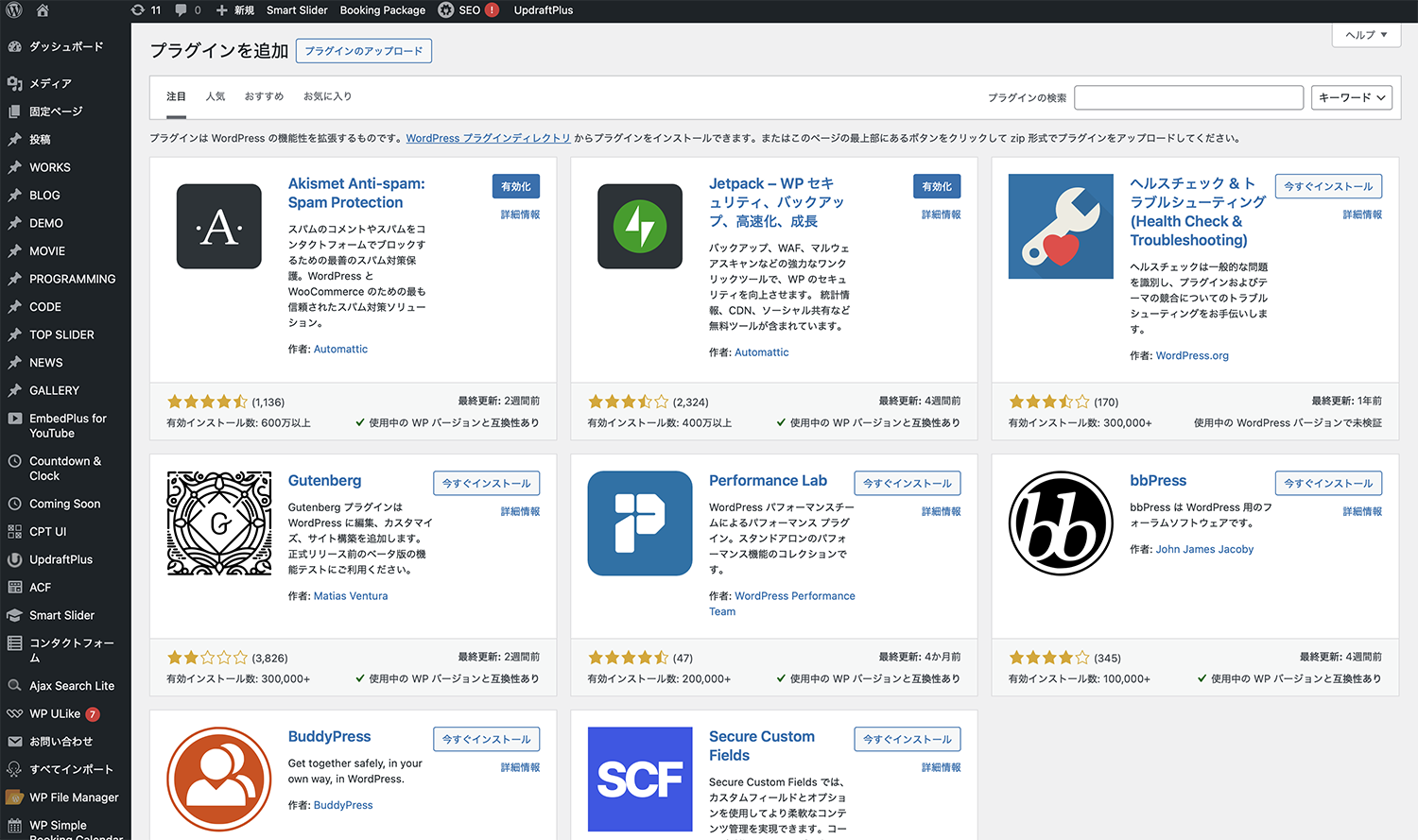Screen dimensions: 1418x840
Task: Click the plugin search input field
Action: tap(1188, 97)
